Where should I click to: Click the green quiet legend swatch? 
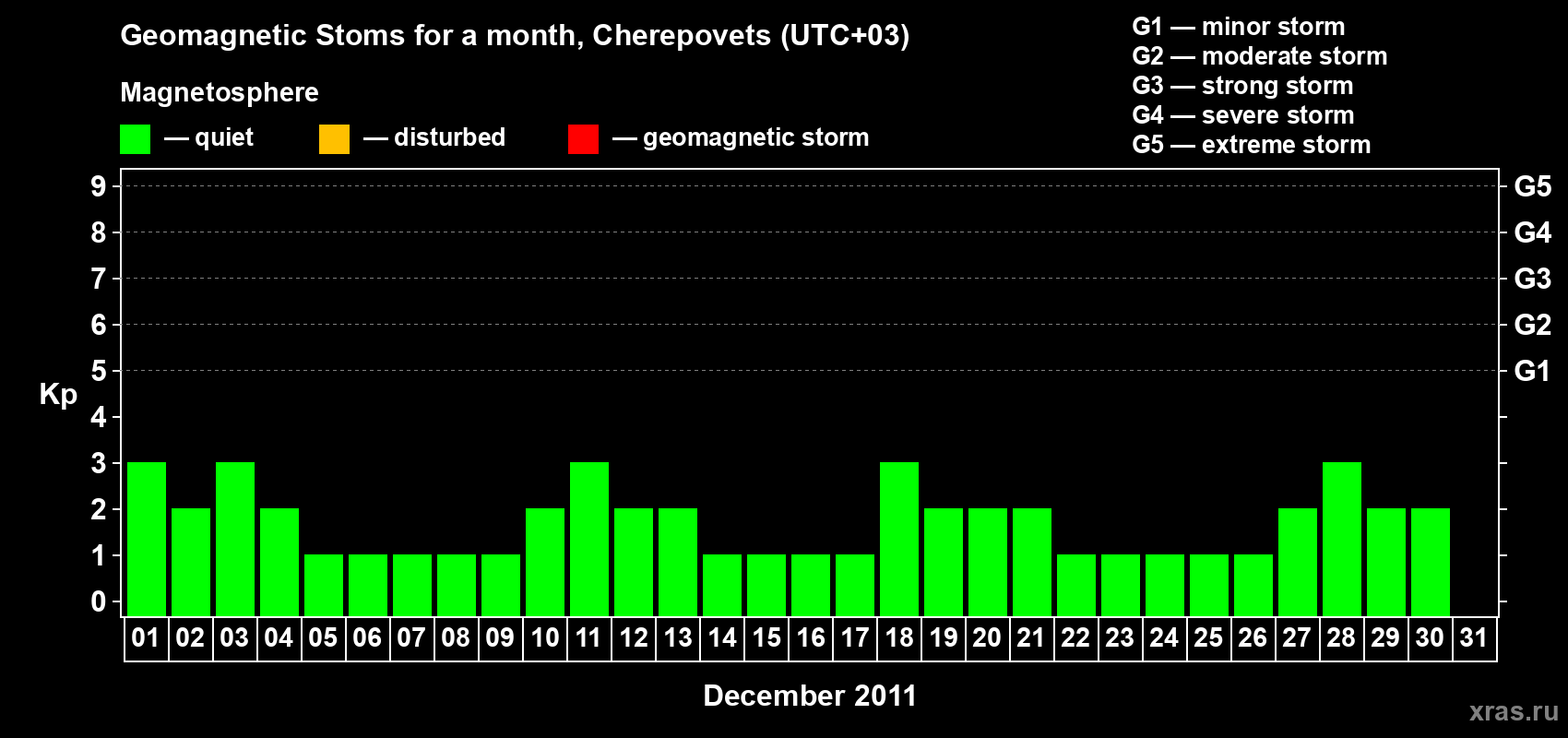(x=135, y=139)
